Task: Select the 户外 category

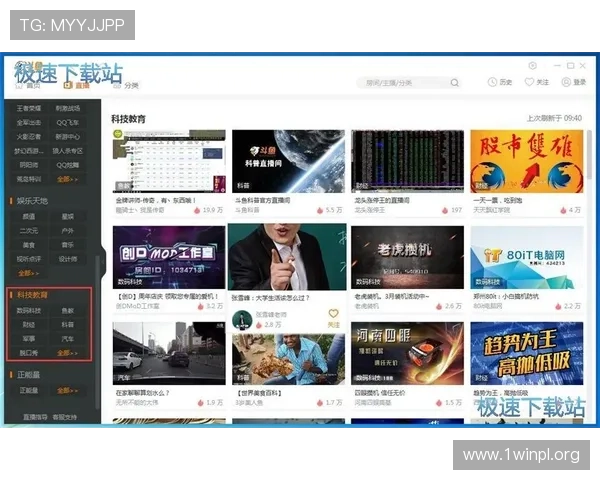Action: 68,231
